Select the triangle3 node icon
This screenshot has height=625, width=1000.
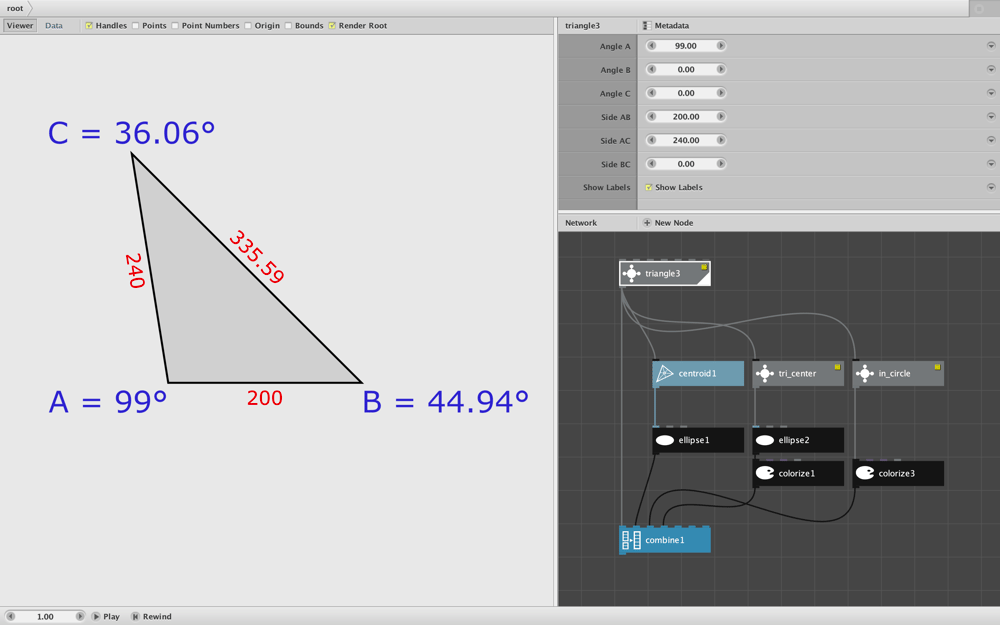pyautogui.click(x=631, y=274)
